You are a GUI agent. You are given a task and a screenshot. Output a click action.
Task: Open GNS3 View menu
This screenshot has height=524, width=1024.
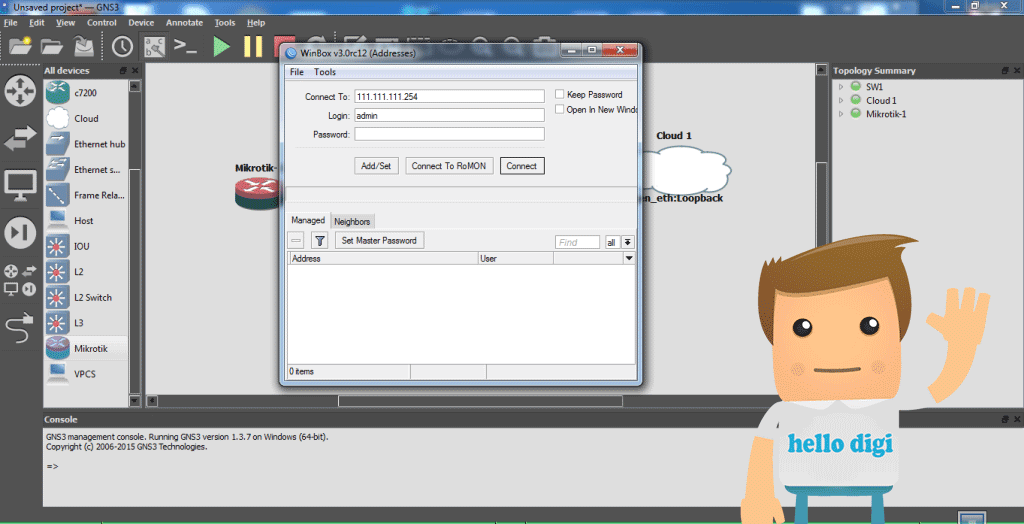(65, 22)
